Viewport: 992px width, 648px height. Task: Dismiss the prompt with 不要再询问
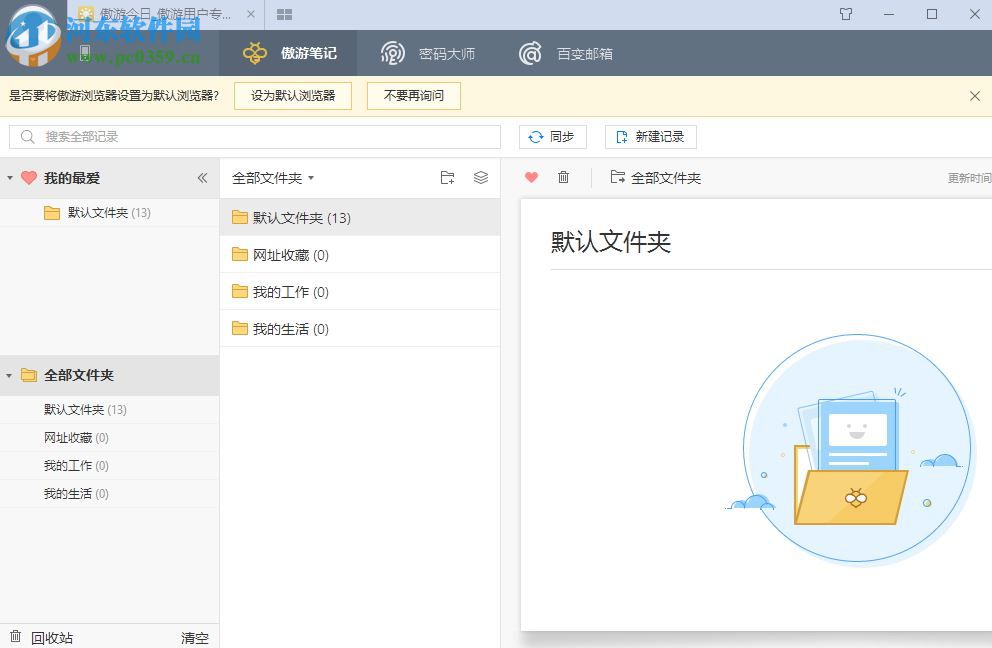click(413, 96)
